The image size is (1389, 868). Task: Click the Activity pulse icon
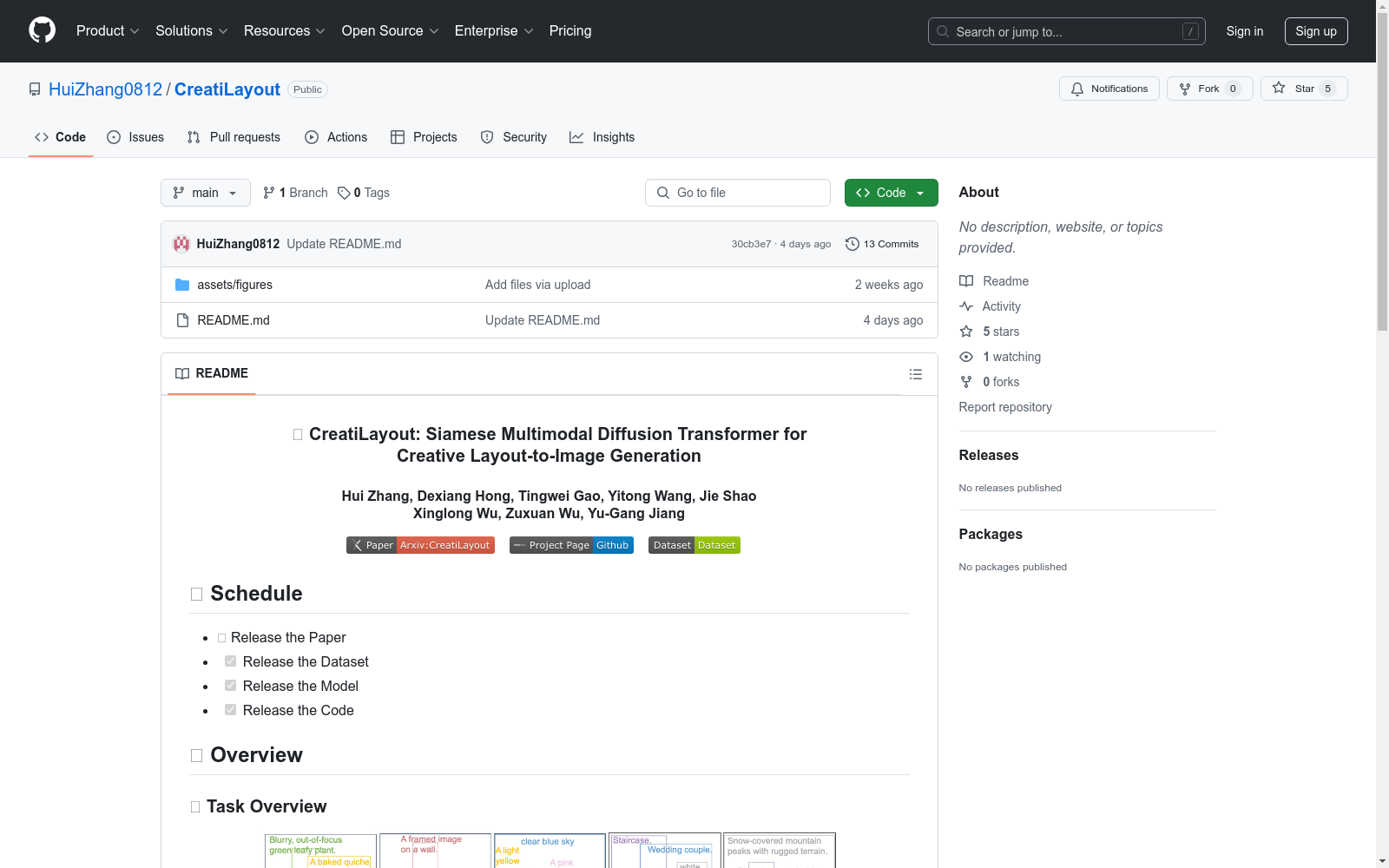click(x=966, y=306)
